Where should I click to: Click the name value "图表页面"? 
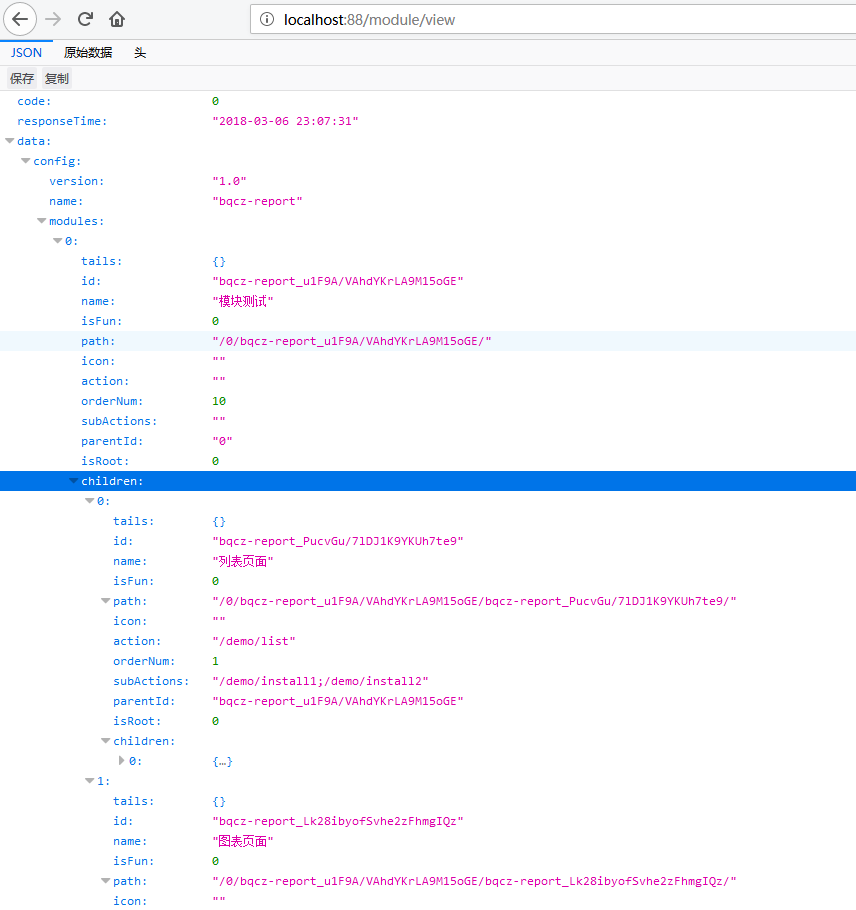(243, 841)
